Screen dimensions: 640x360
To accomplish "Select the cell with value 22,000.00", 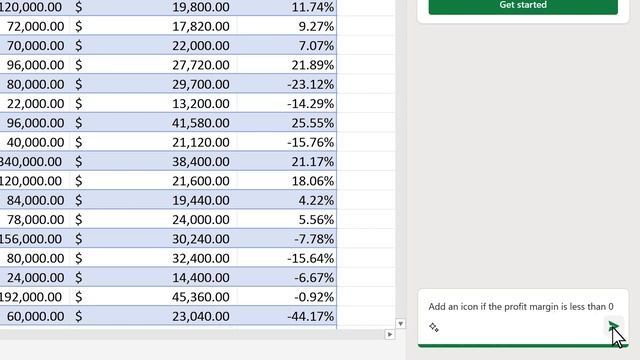I will point(153,45).
